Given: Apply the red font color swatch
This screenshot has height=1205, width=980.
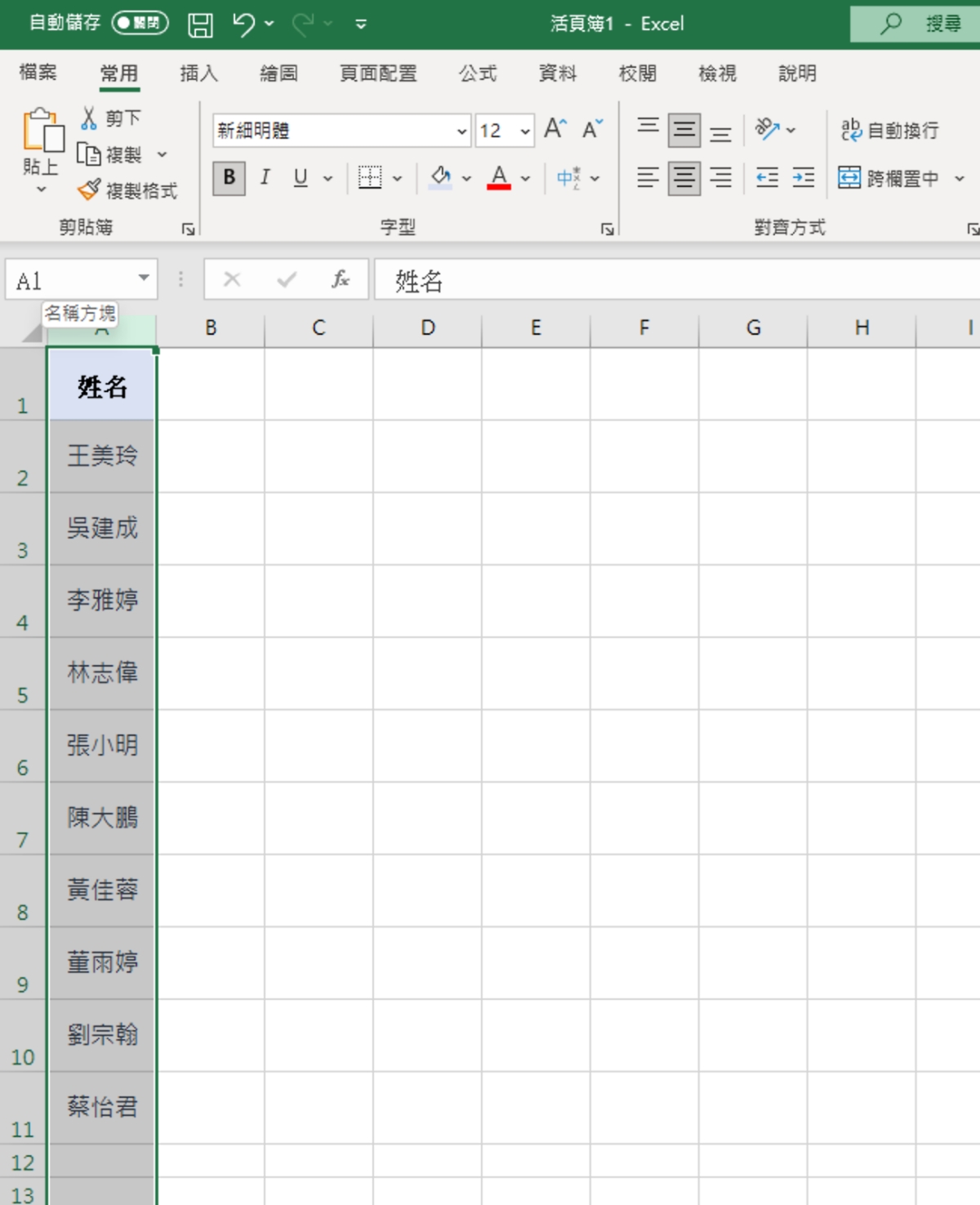Looking at the screenshot, I should coord(499,177).
